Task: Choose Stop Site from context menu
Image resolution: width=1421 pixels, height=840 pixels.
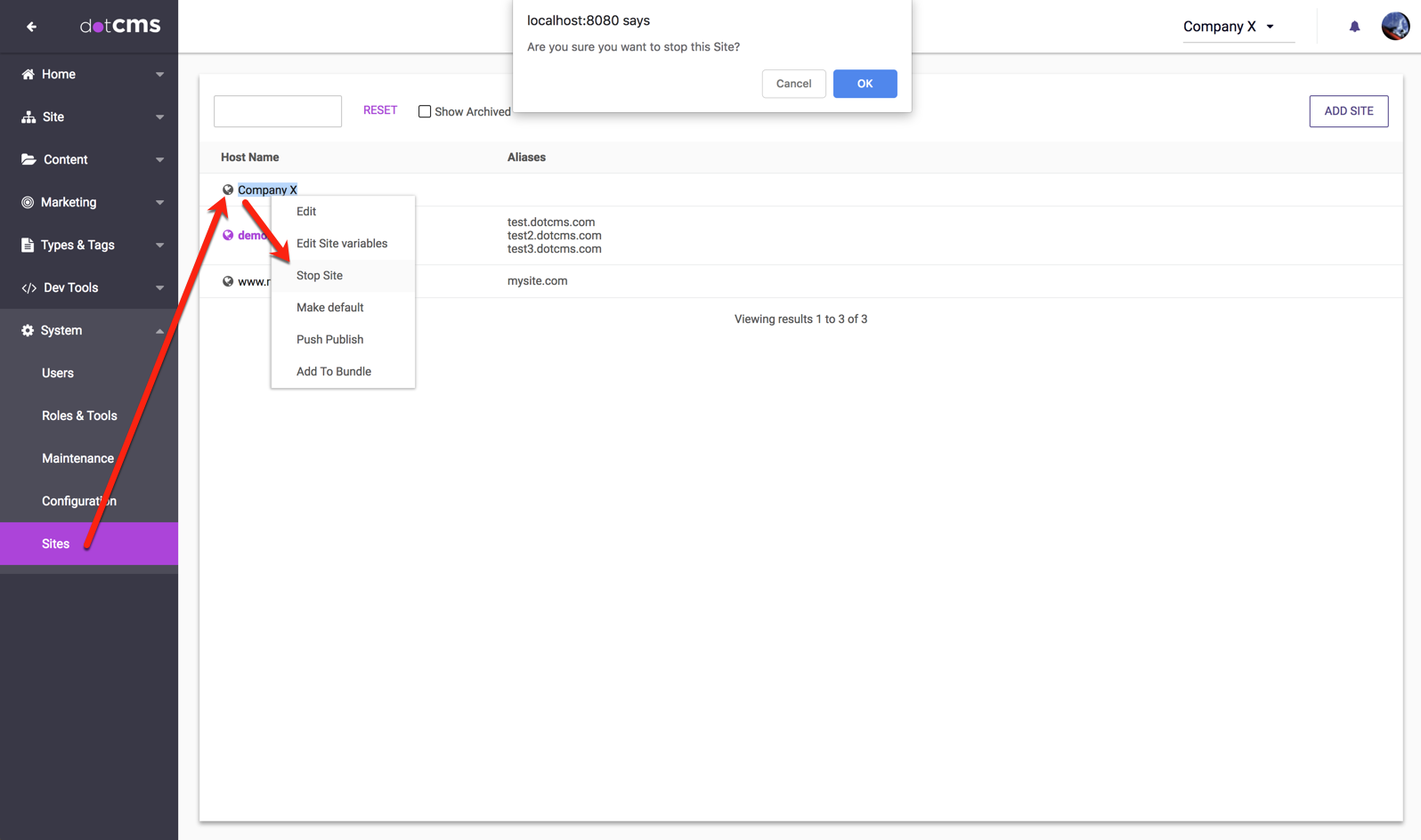Action: point(320,276)
